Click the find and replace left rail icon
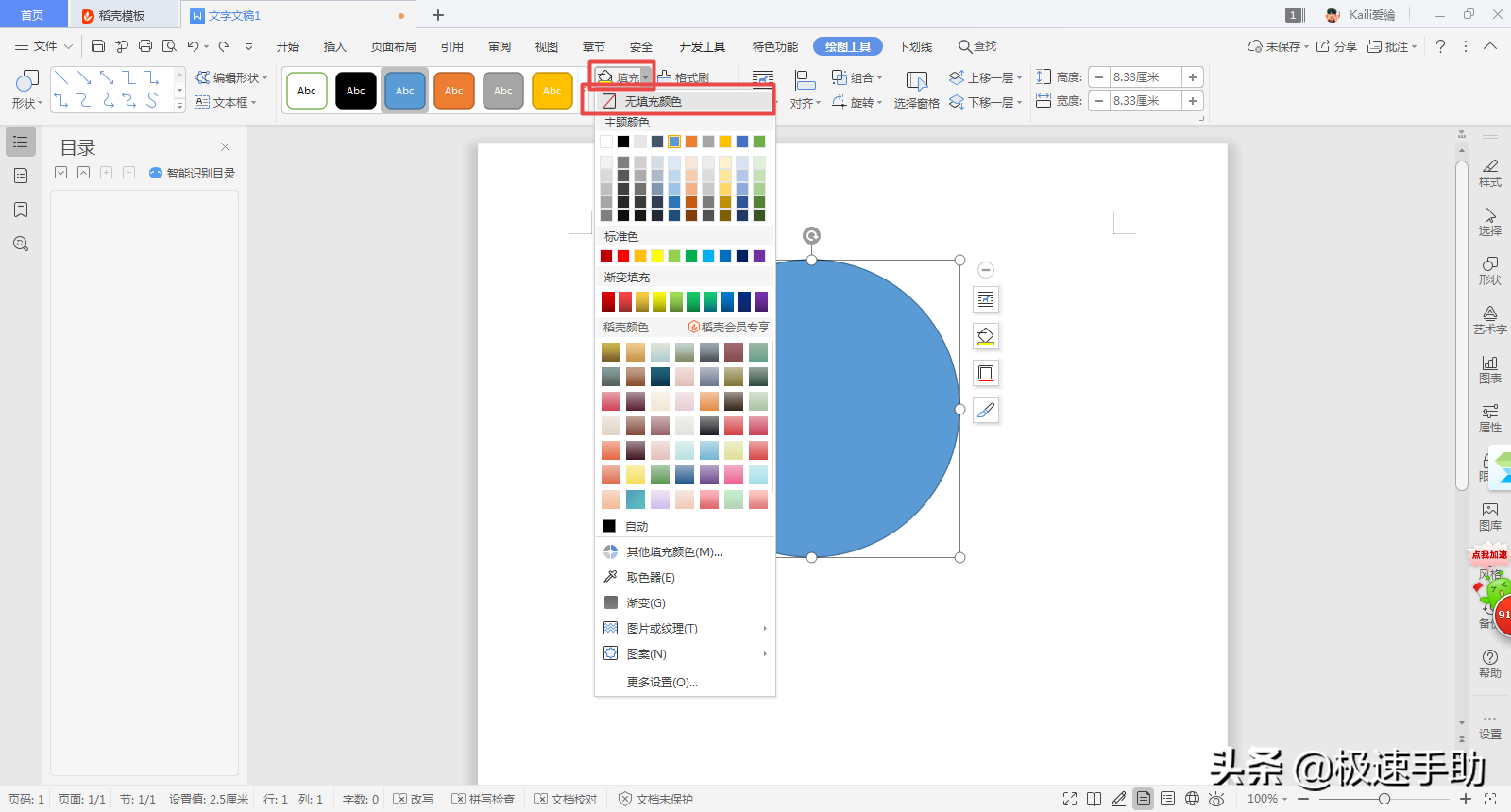The image size is (1511, 812). point(21,244)
